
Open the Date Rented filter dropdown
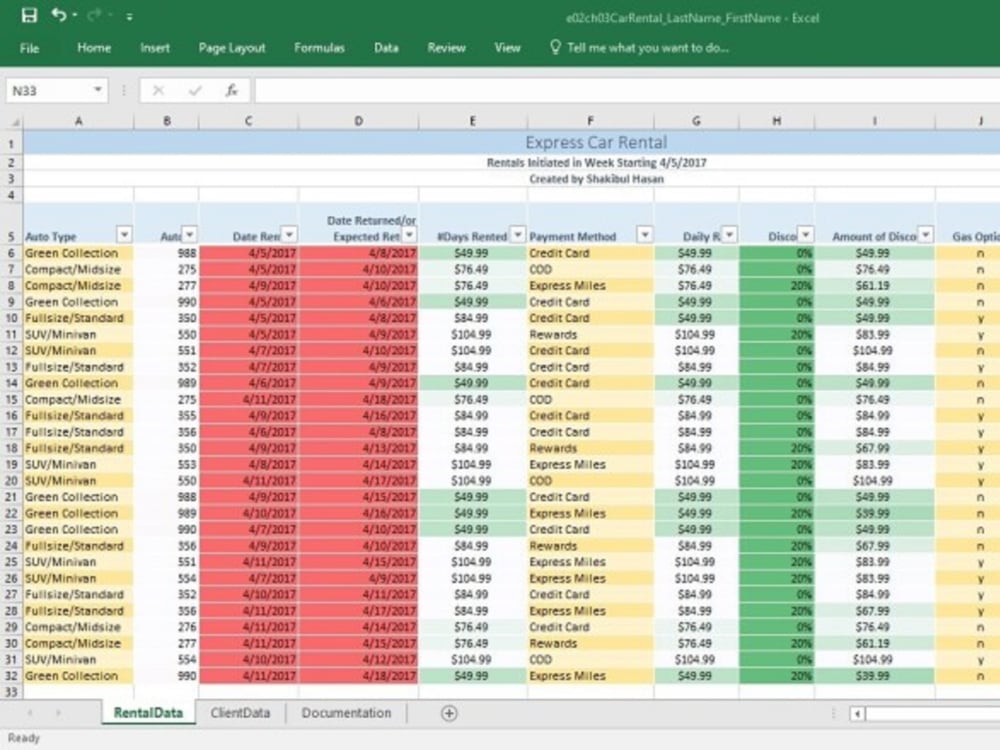pos(290,235)
